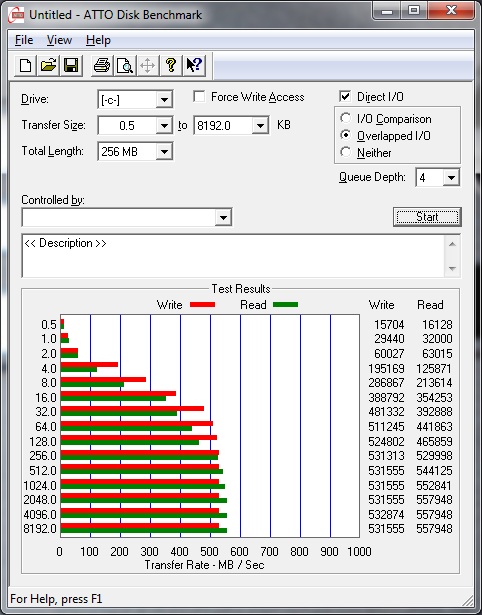Choose the Neither radio option
Image resolution: width=482 pixels, height=615 pixels.
pyautogui.click(x=346, y=152)
